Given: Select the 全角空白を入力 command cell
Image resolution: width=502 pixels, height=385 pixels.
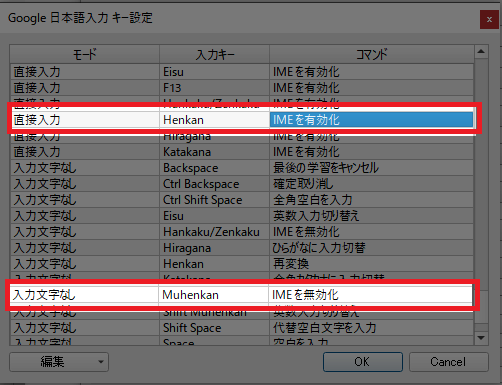Looking at the screenshot, I should pos(371,200).
